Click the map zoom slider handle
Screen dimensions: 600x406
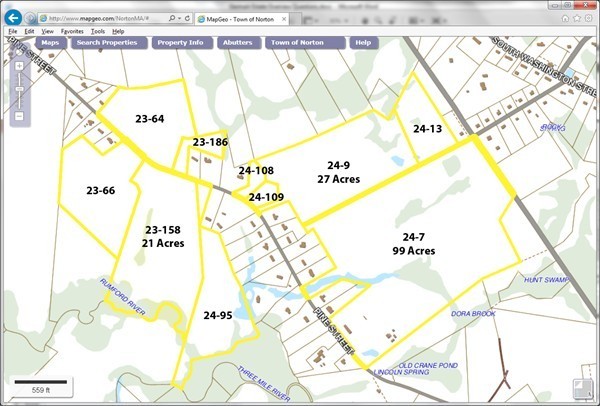coord(19,90)
